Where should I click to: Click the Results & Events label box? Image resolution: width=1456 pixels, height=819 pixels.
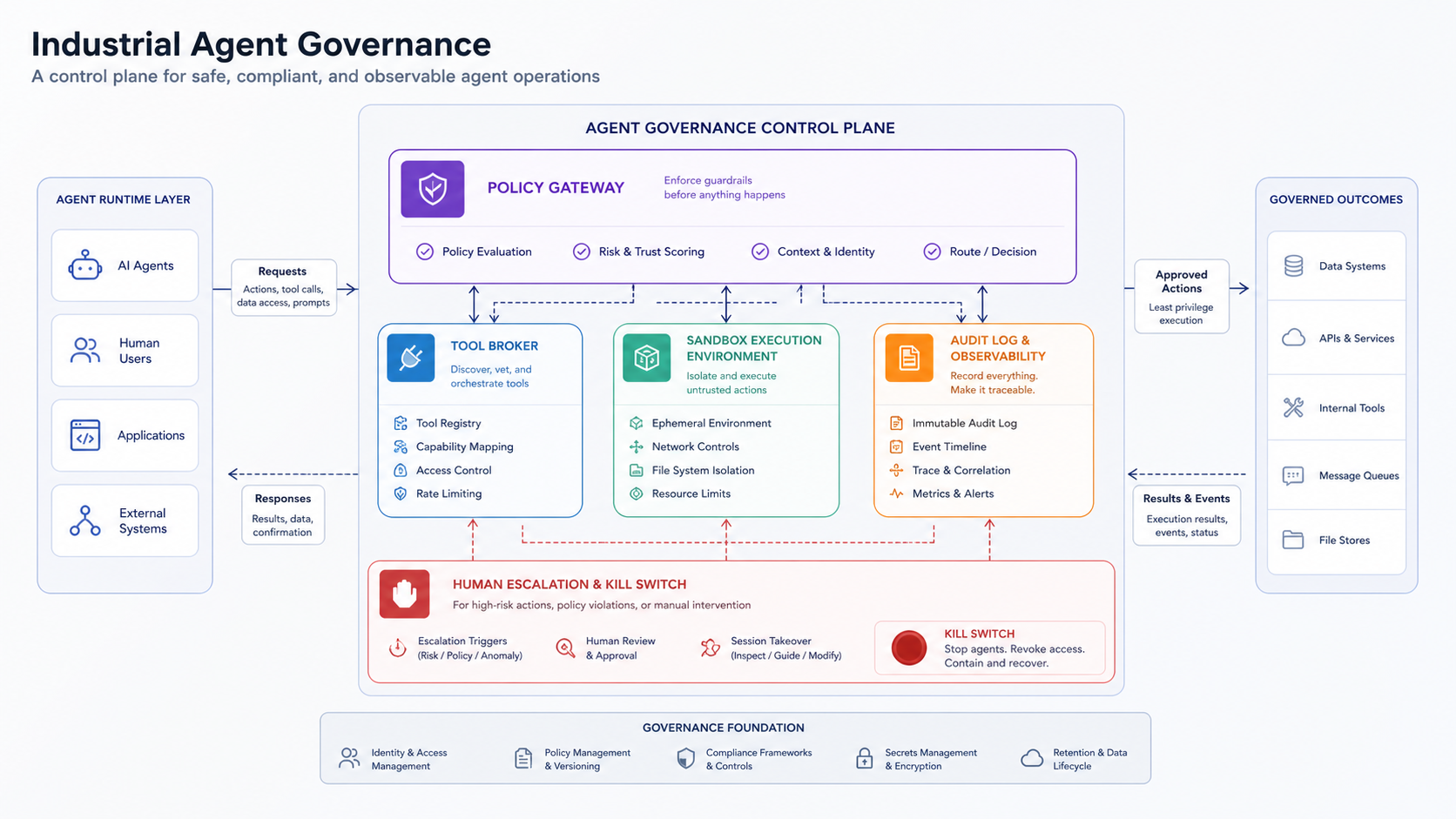click(1187, 515)
